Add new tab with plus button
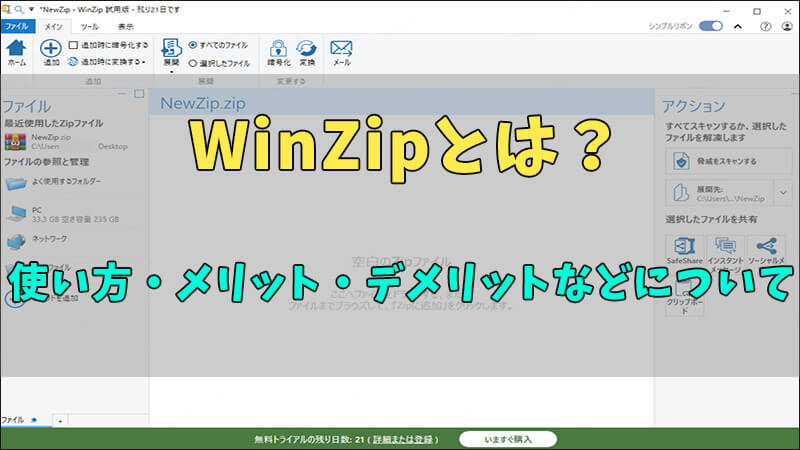 [60, 421]
